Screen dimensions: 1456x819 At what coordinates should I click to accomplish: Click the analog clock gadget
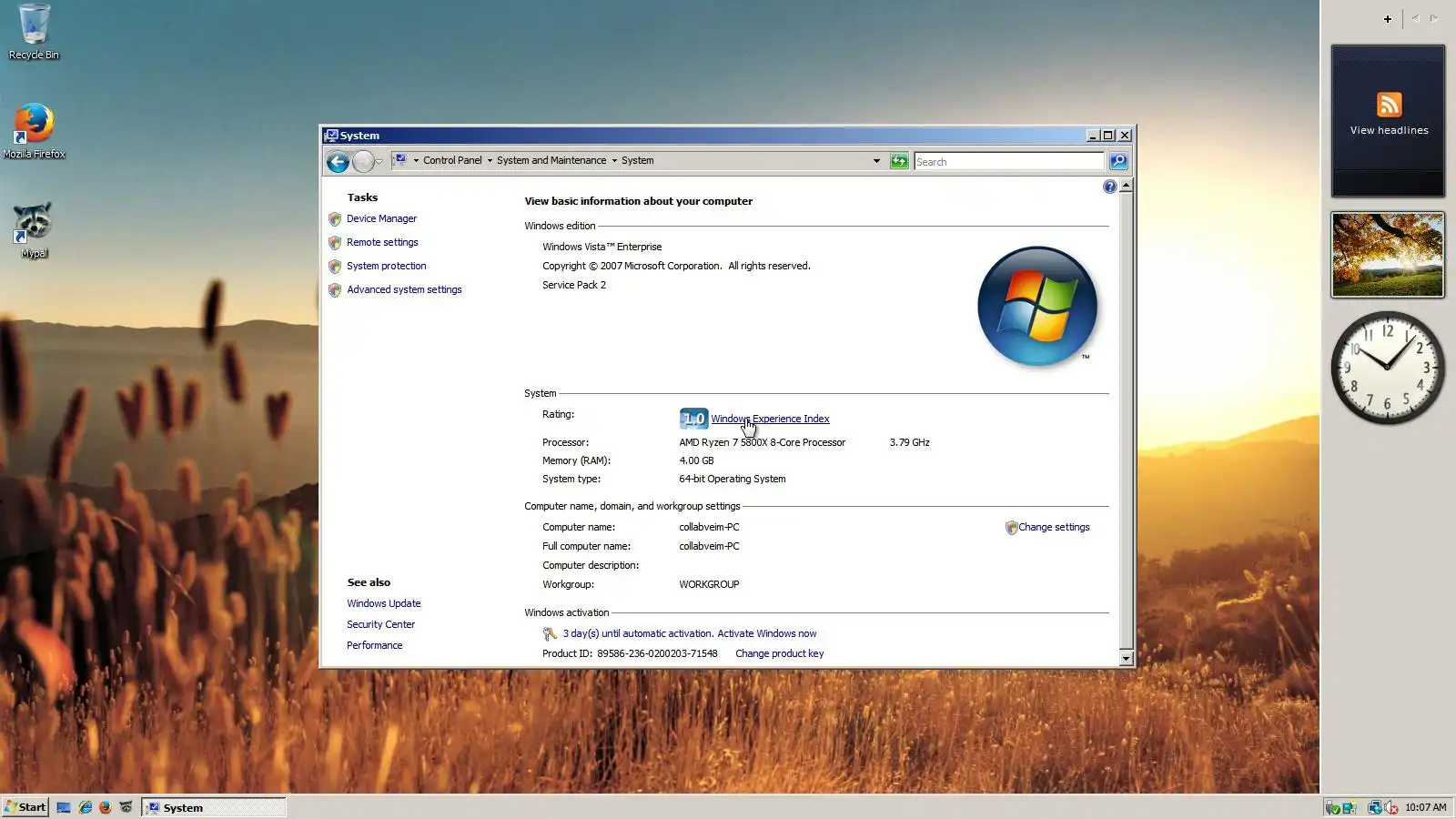coord(1388,368)
